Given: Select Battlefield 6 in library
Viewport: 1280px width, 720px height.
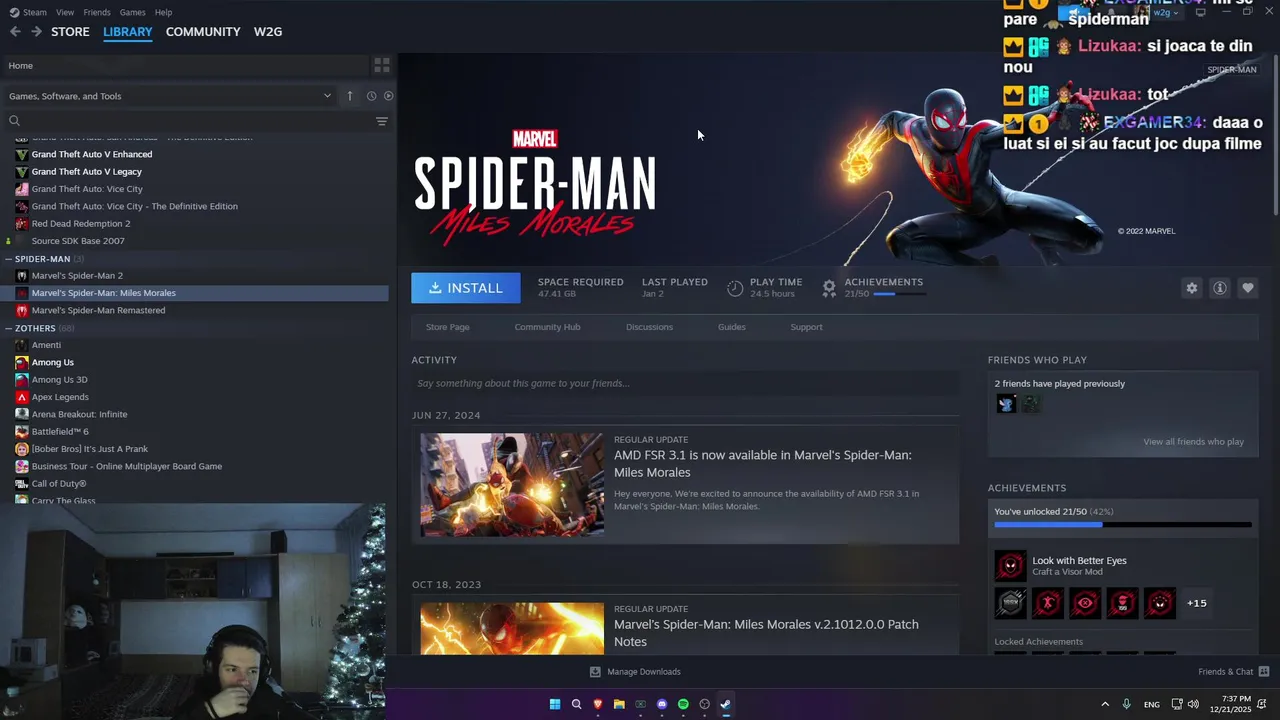Looking at the screenshot, I should point(60,432).
